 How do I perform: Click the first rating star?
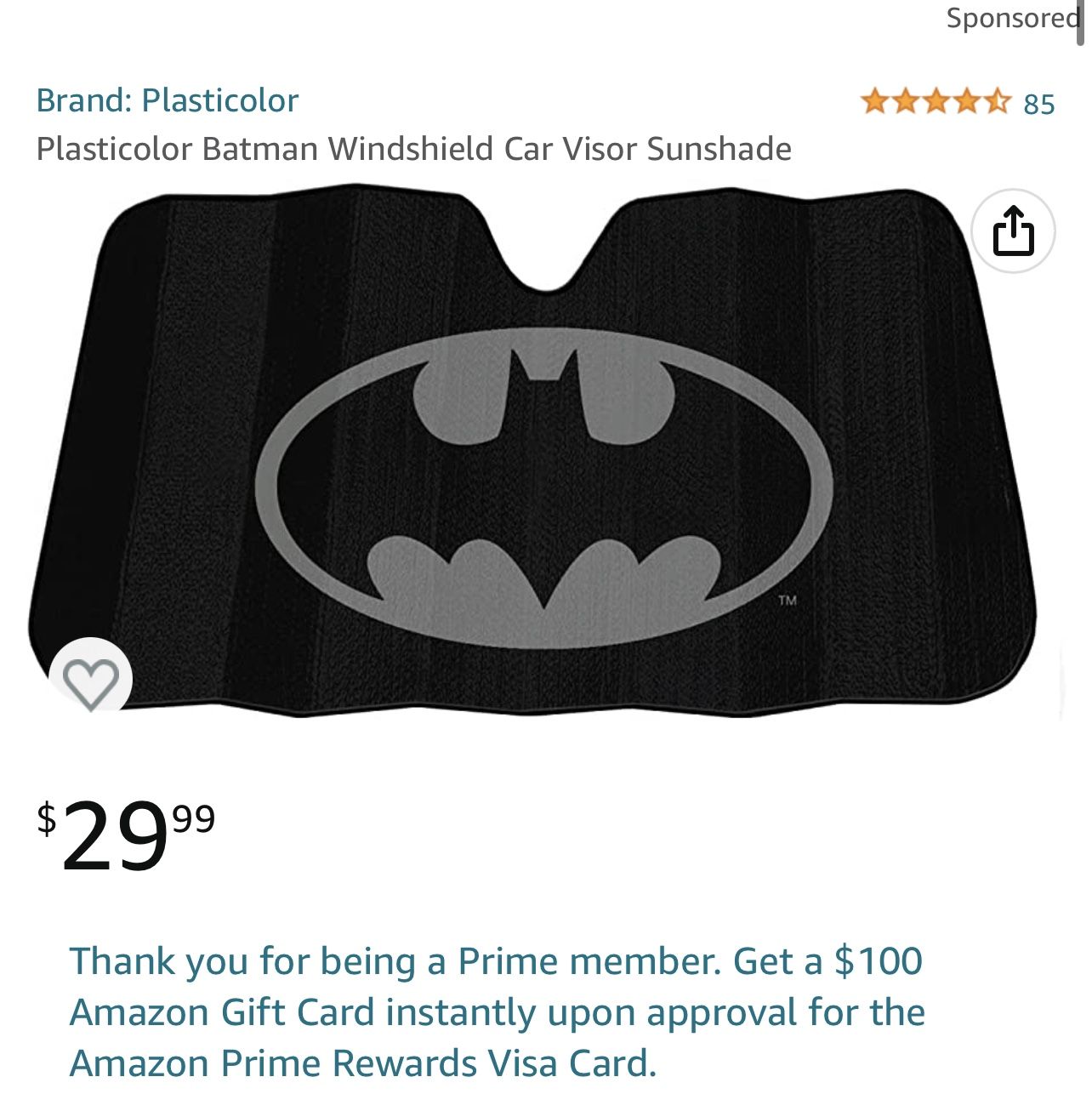874,103
